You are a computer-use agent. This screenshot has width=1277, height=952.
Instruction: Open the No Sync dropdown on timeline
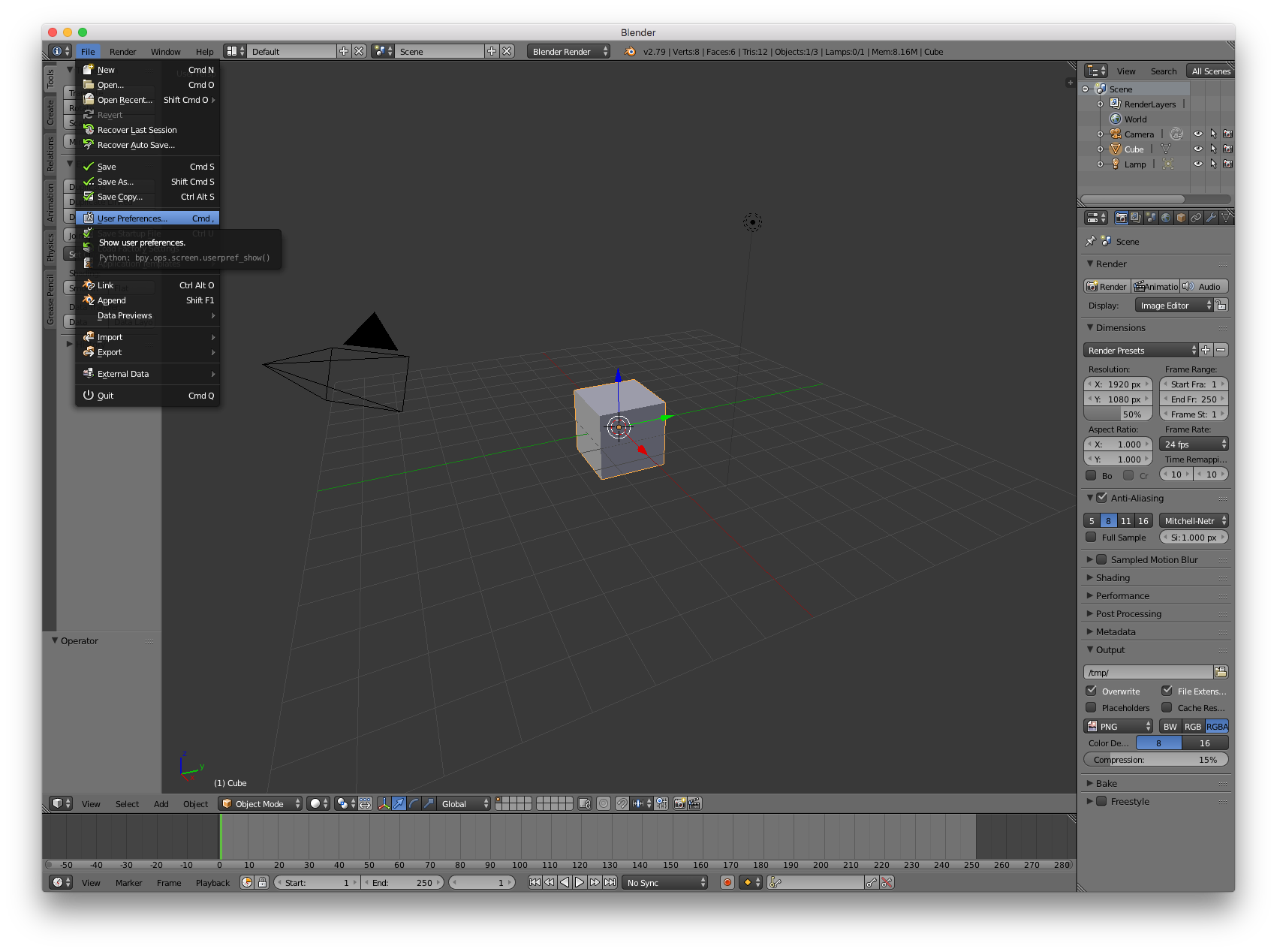coord(664,882)
